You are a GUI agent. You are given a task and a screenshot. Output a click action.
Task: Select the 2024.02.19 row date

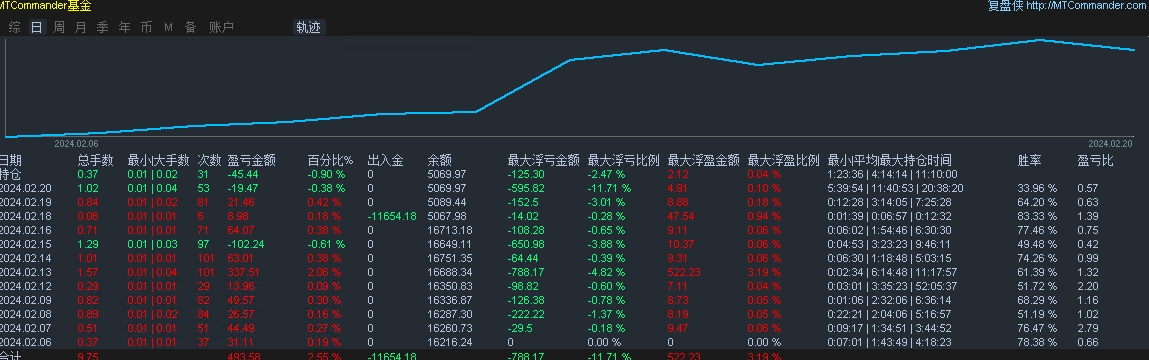[x=26, y=202]
